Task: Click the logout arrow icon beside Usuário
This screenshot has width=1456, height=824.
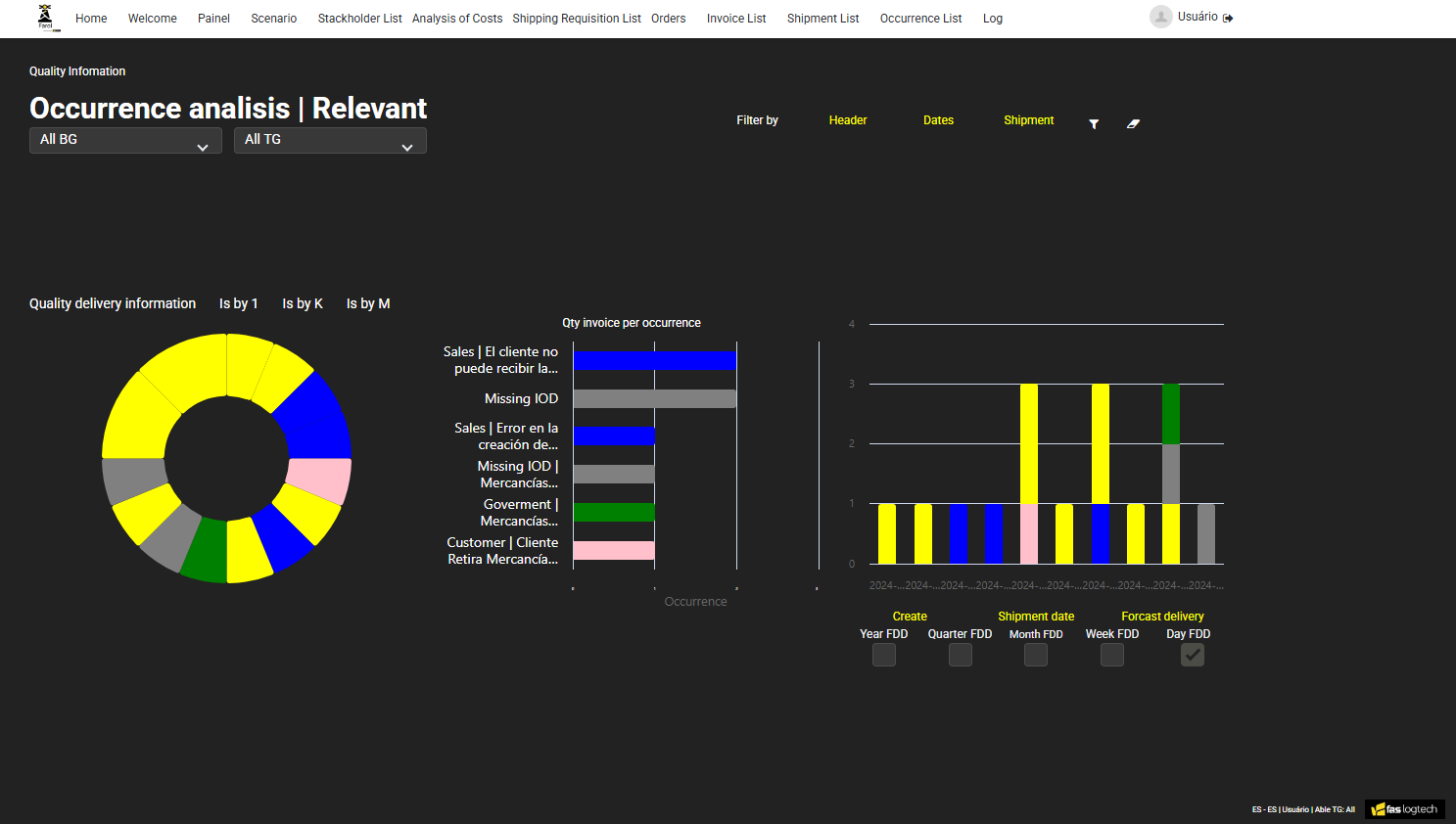Action: tap(1228, 18)
